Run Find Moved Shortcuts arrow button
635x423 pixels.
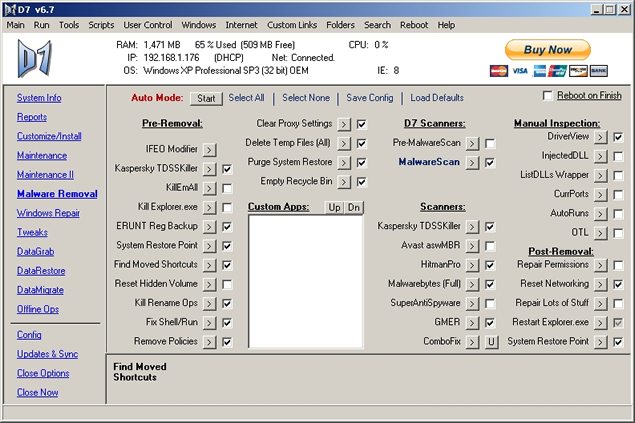209,265
